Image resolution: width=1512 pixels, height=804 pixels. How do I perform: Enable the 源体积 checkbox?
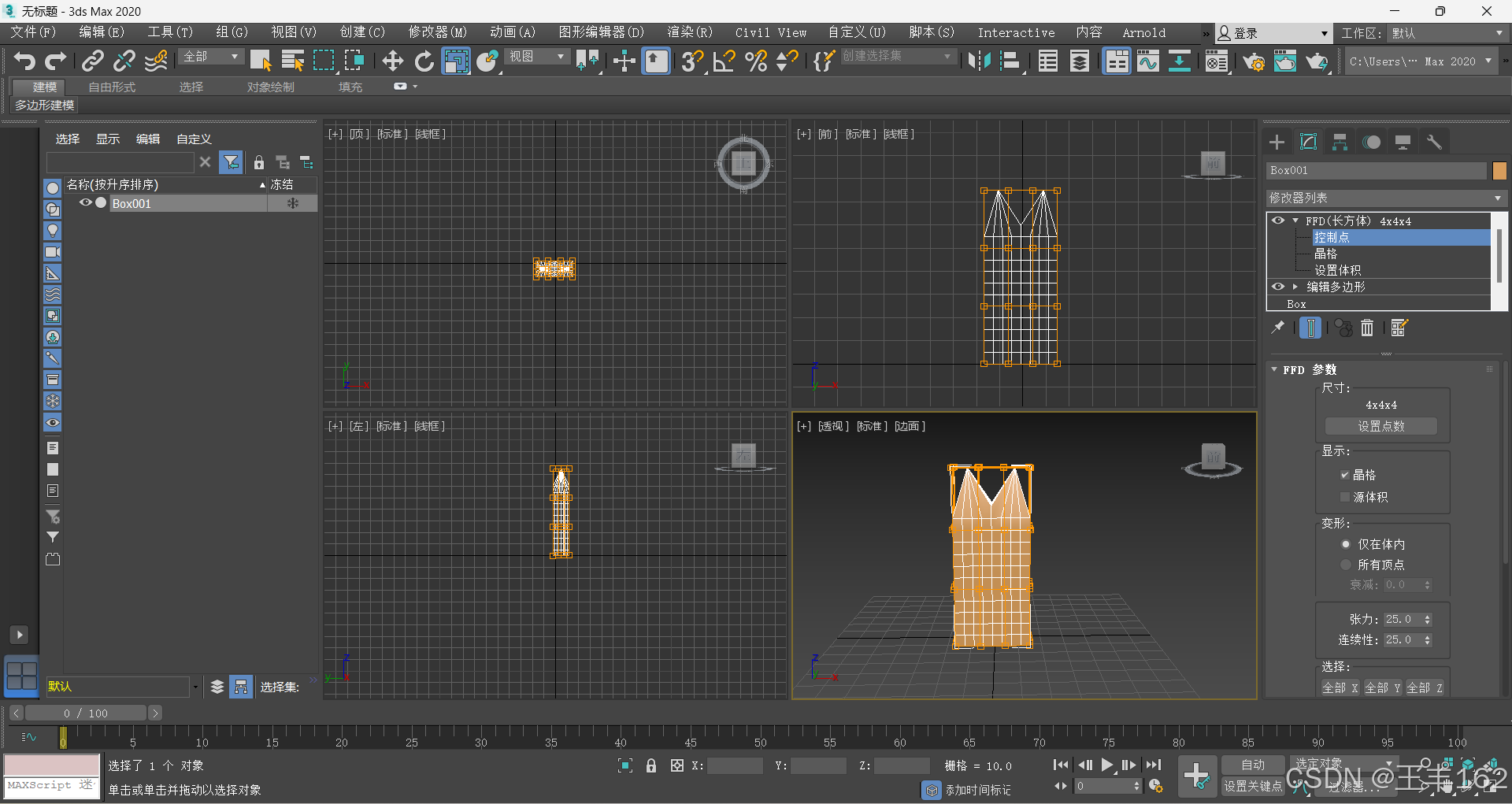click(x=1345, y=497)
